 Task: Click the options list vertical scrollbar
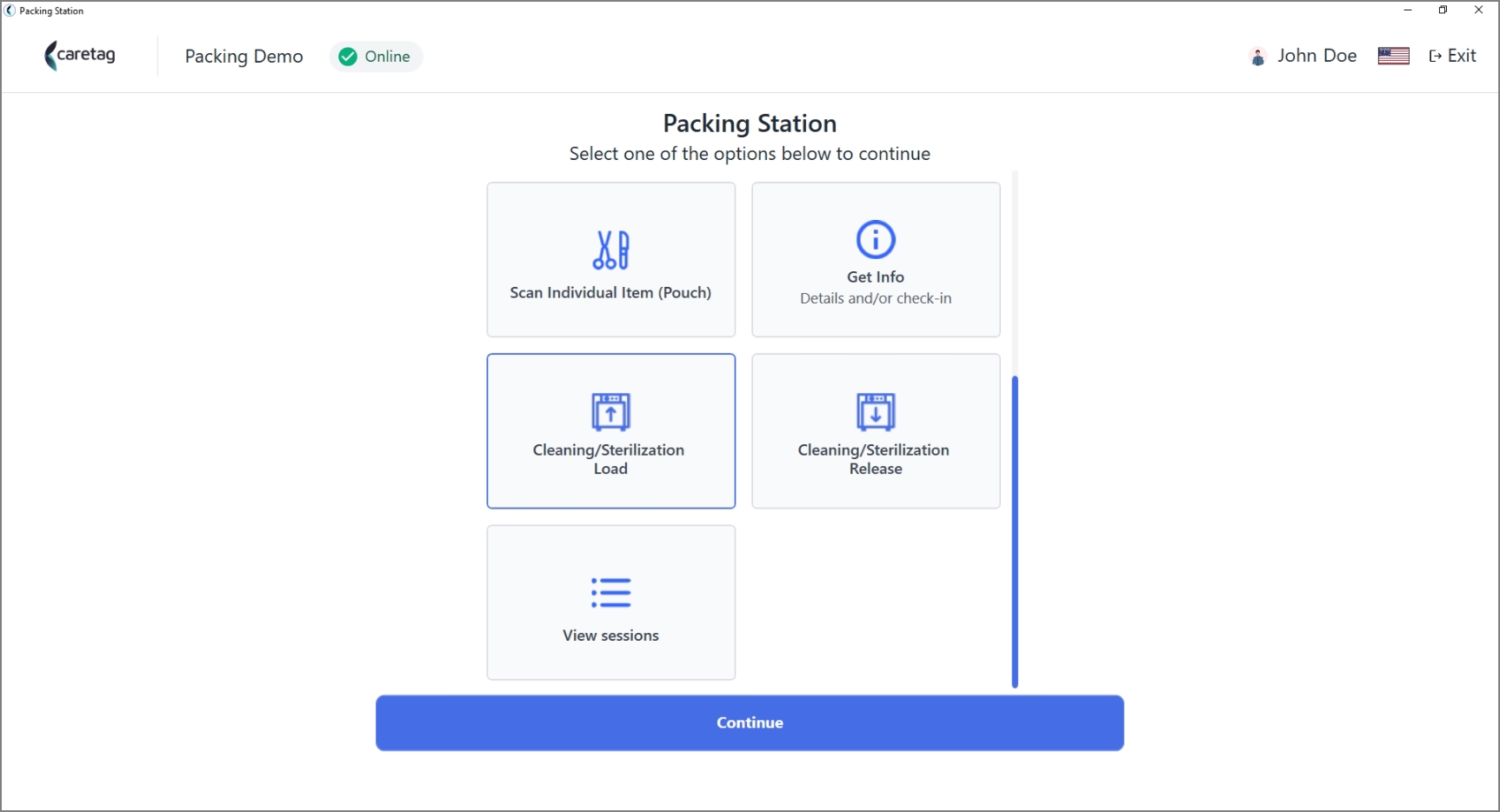1015,531
